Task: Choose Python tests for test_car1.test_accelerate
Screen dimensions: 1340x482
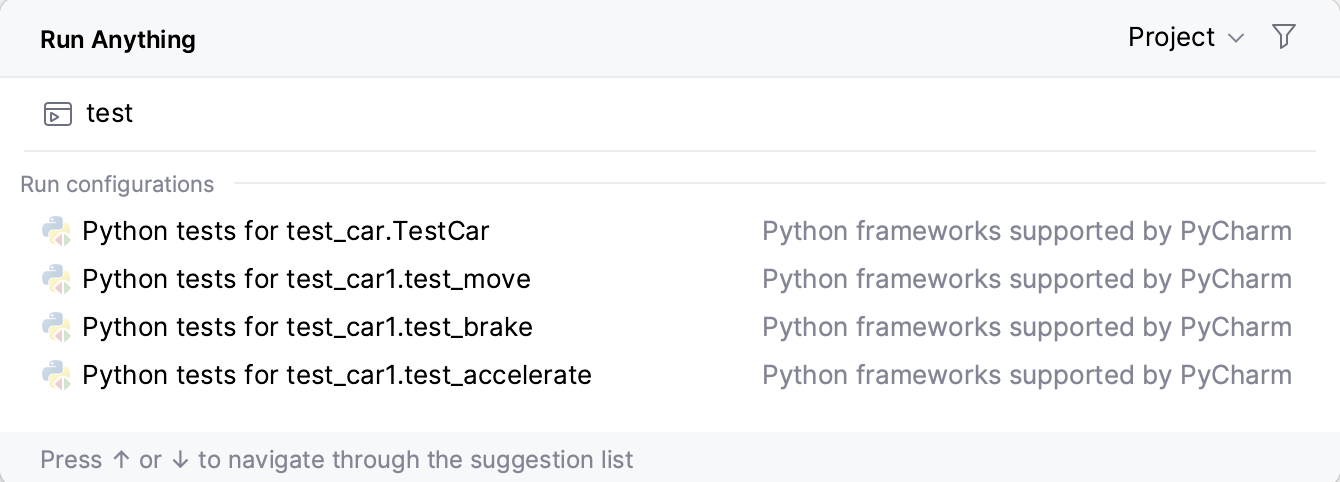Action: coord(337,376)
